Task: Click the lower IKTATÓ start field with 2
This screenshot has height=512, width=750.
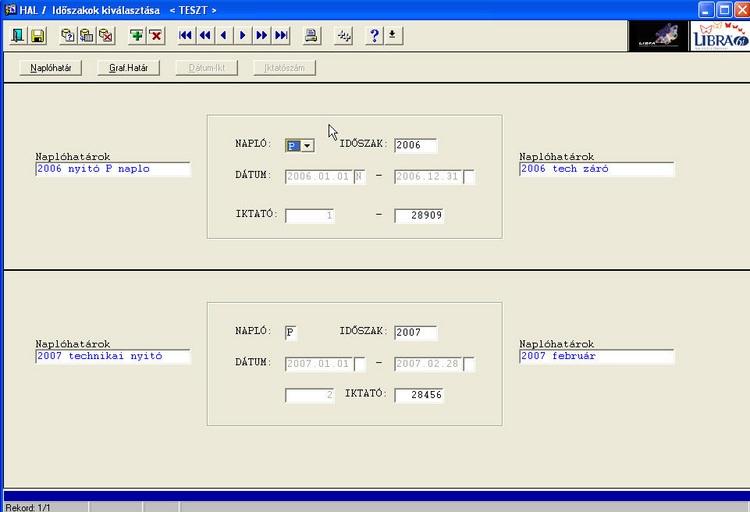Action: tap(309, 395)
